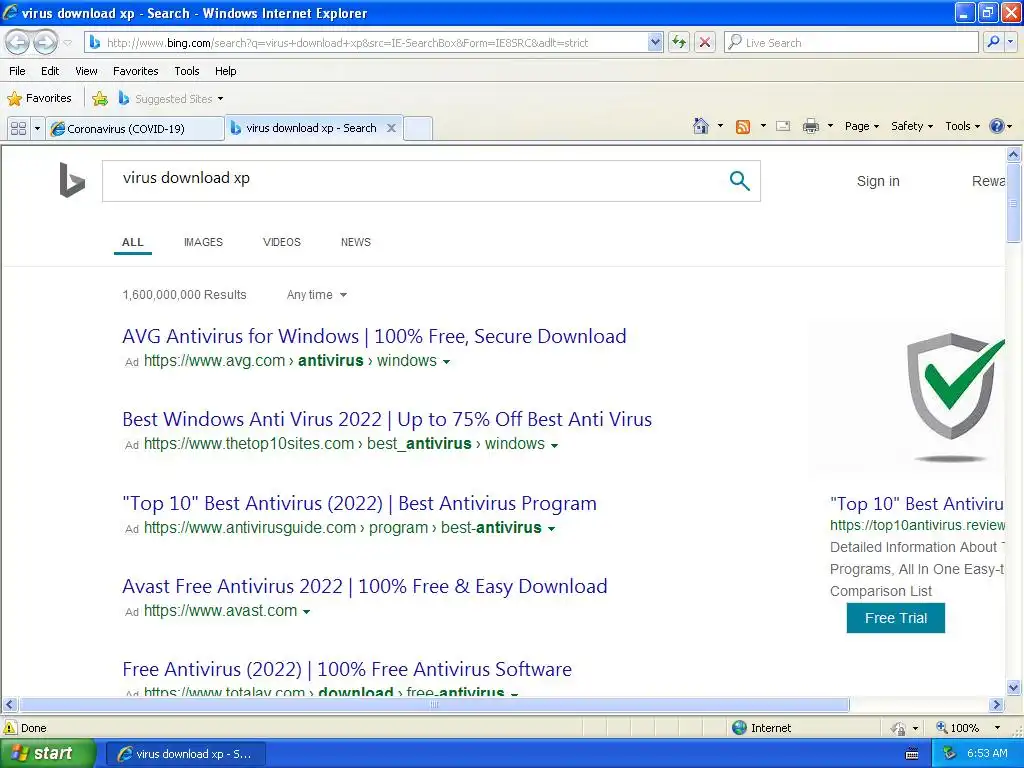The height and width of the screenshot is (768, 1024).
Task: Open the Help menu
Action: coord(225,71)
